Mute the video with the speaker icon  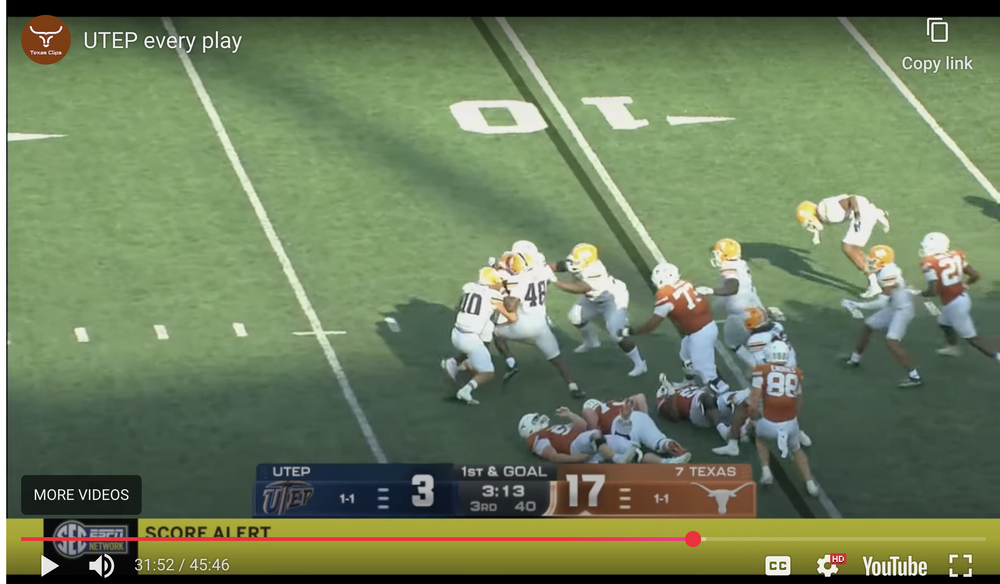[x=101, y=566]
